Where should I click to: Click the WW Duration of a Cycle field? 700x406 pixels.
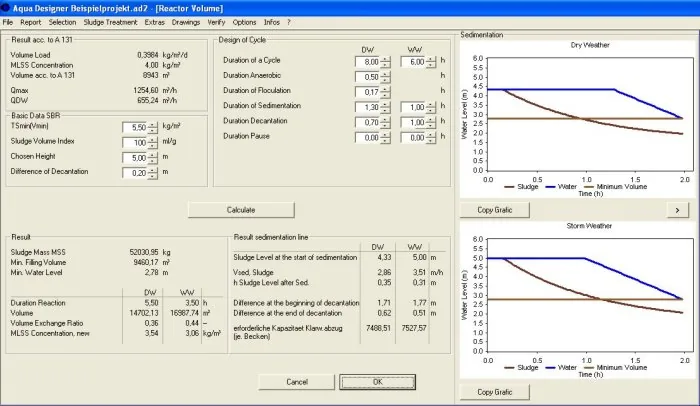tap(413, 62)
